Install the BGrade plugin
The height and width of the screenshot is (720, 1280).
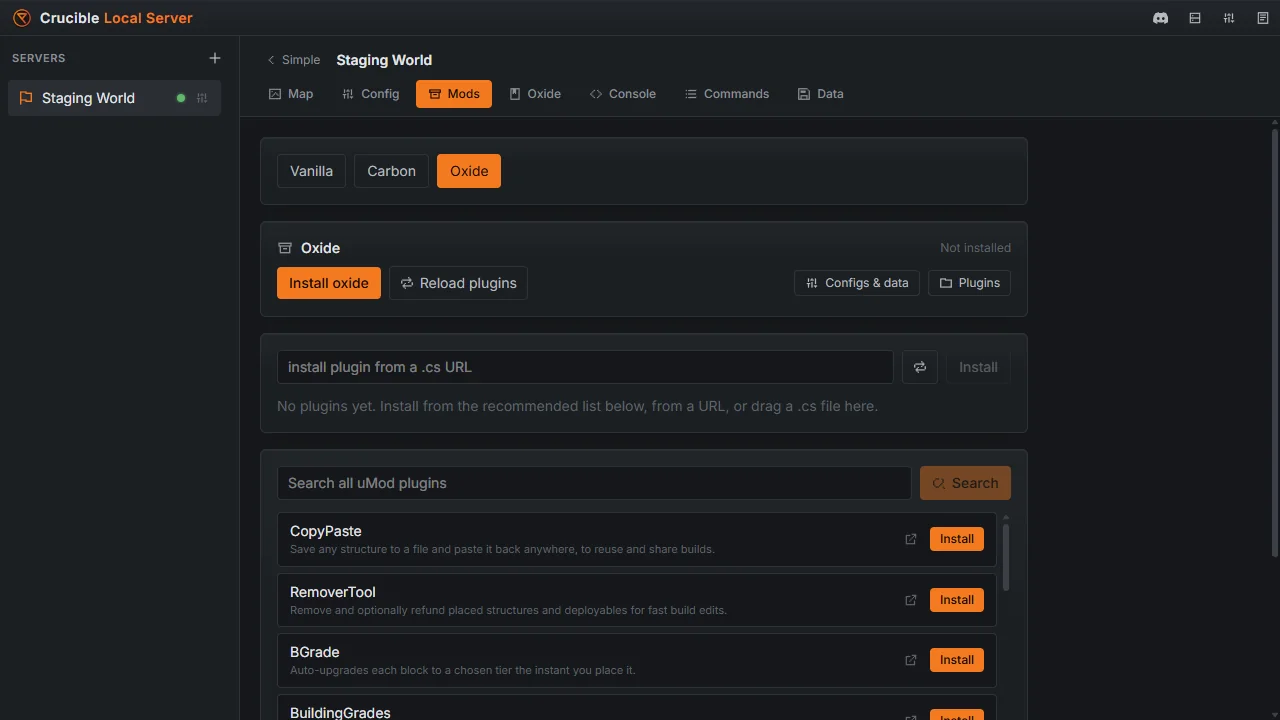pos(957,660)
